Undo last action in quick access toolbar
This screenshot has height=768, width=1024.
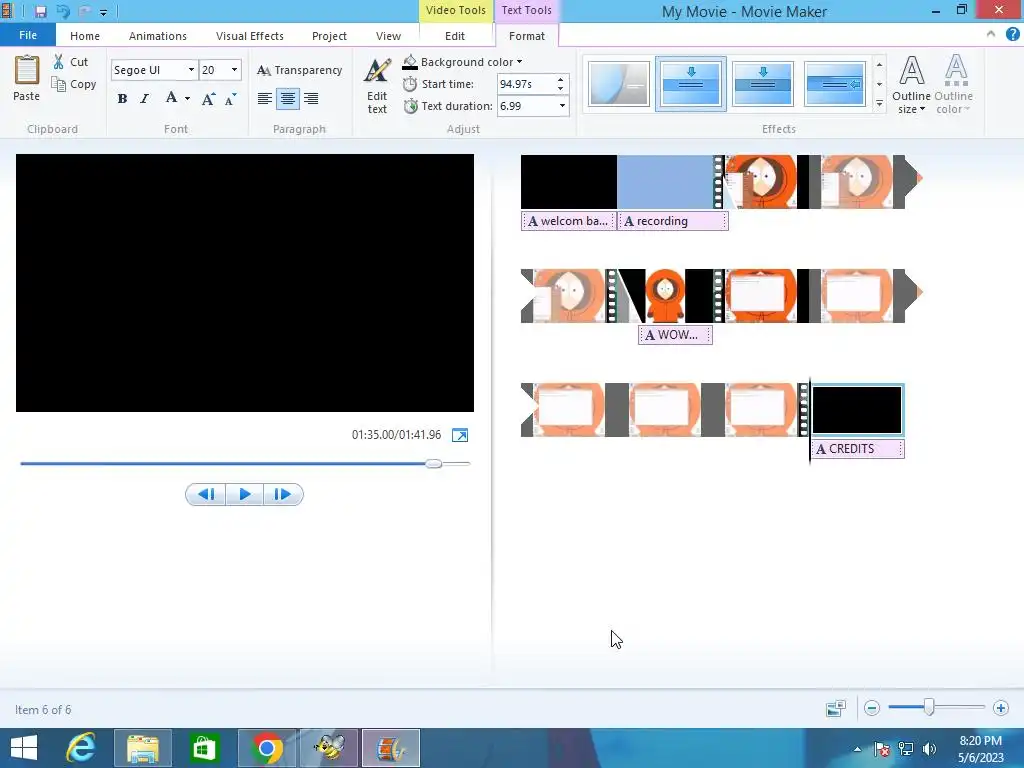(63, 11)
